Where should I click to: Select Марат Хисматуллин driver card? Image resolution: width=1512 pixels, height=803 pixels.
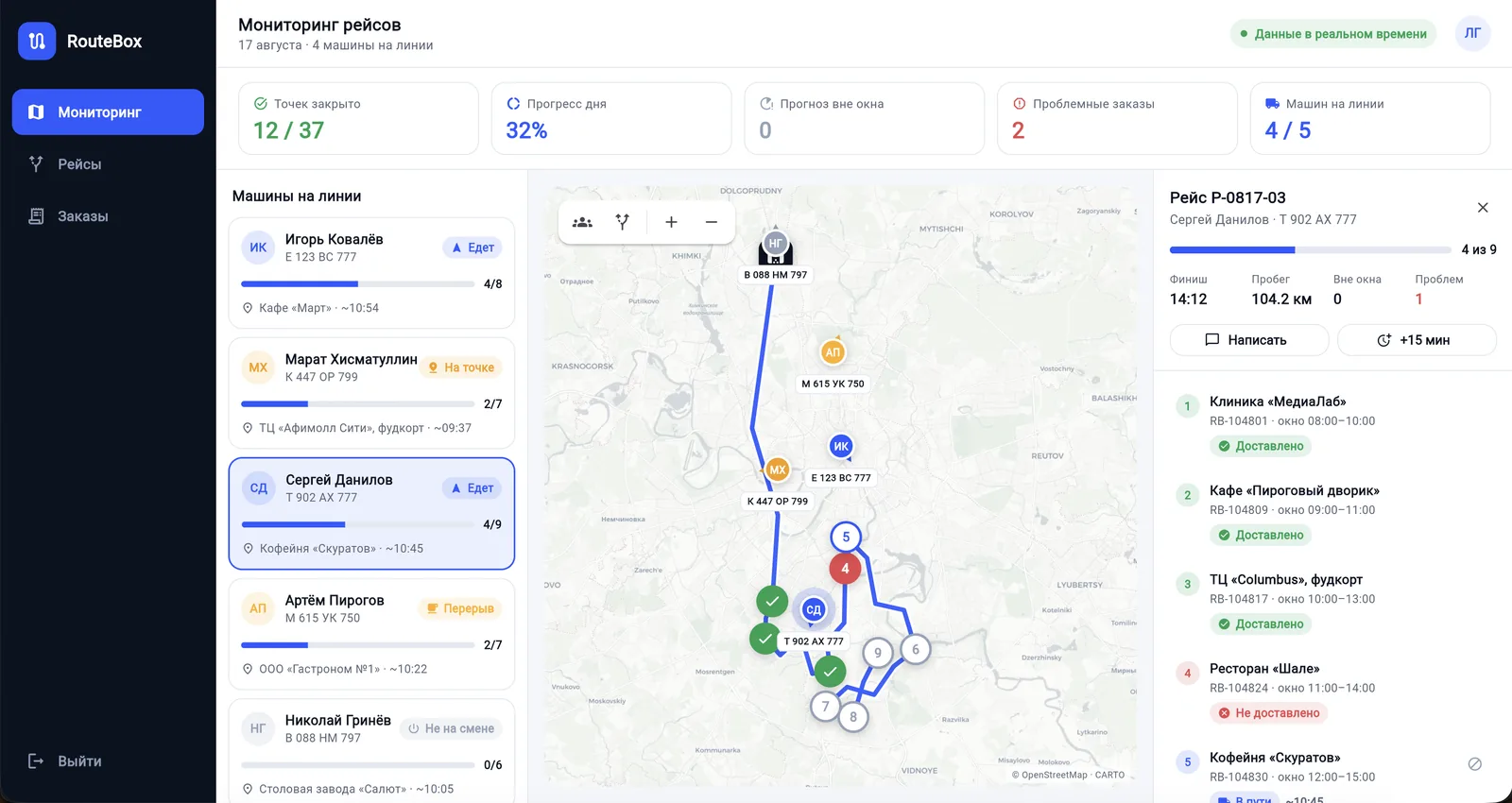[371, 393]
